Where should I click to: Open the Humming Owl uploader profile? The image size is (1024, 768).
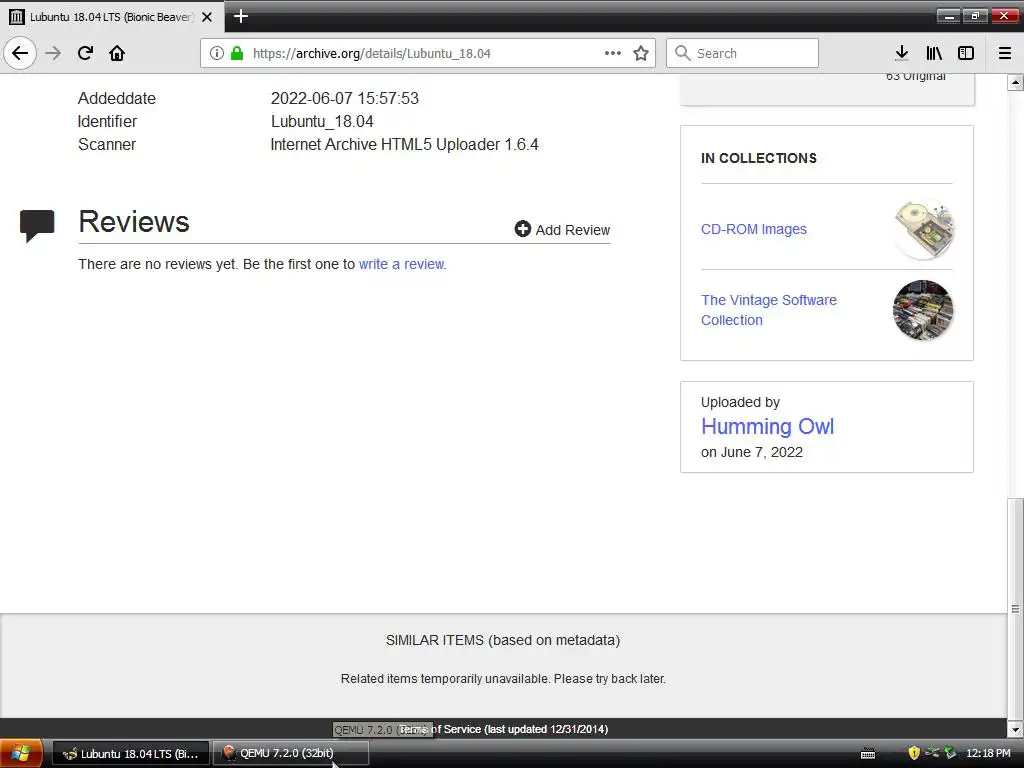767,426
